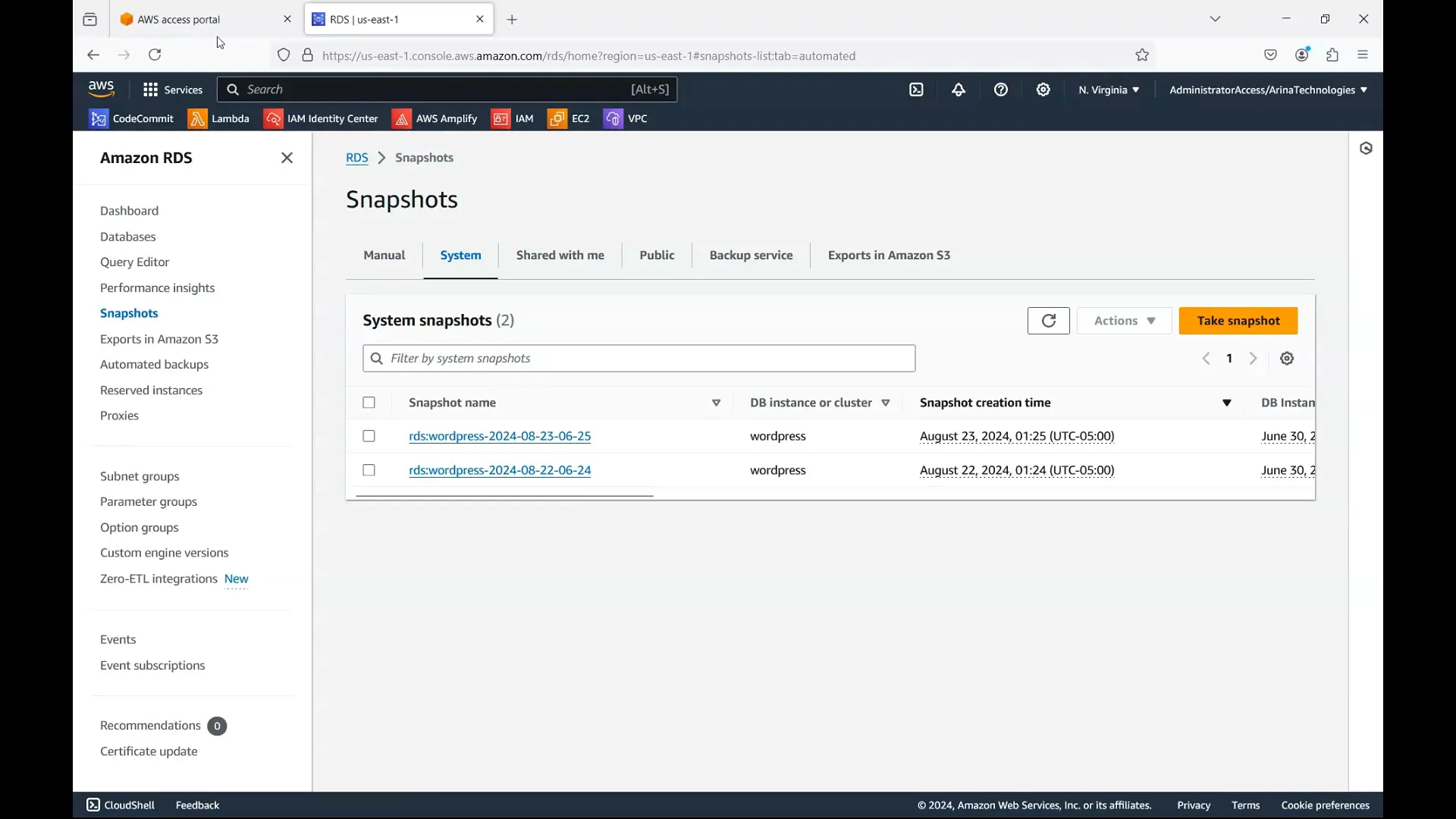The width and height of the screenshot is (1456, 819).
Task: Select the rds:wordpress-2024-08-22-06-24 snapshot checkbox
Action: 369,469
